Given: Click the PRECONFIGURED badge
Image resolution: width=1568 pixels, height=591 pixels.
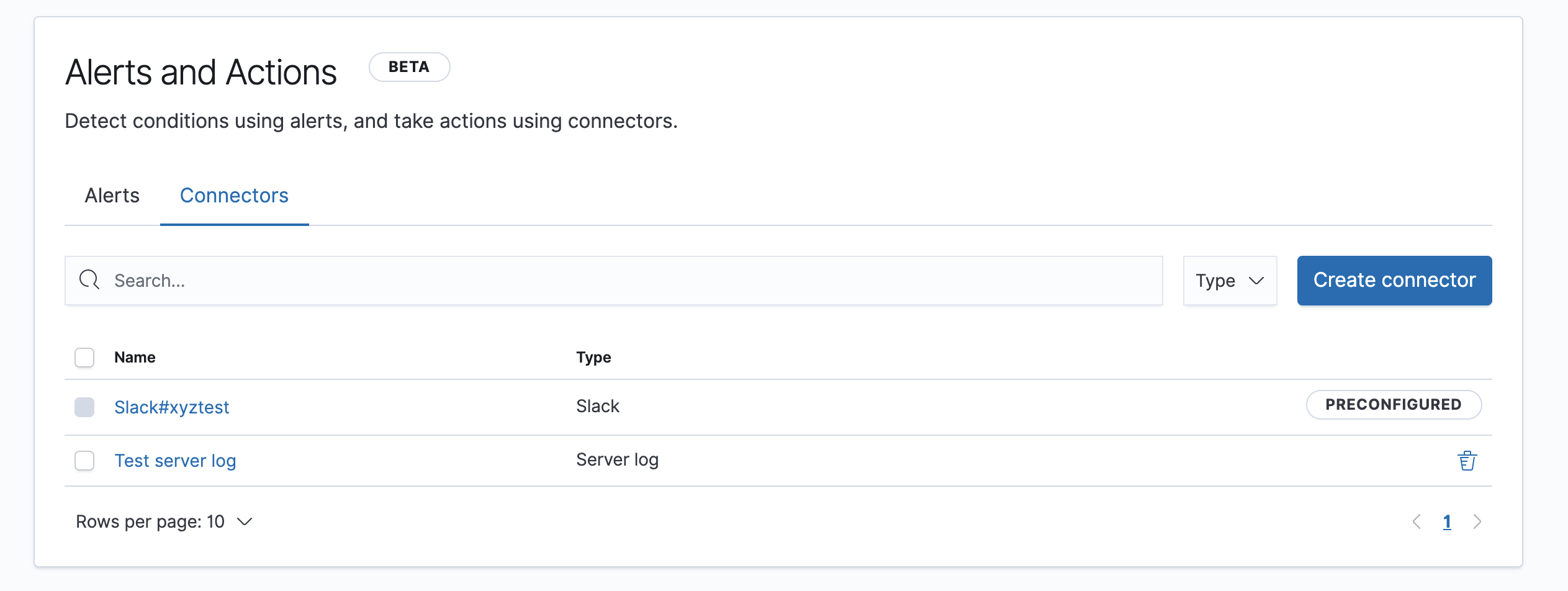Looking at the screenshot, I should (x=1394, y=405).
